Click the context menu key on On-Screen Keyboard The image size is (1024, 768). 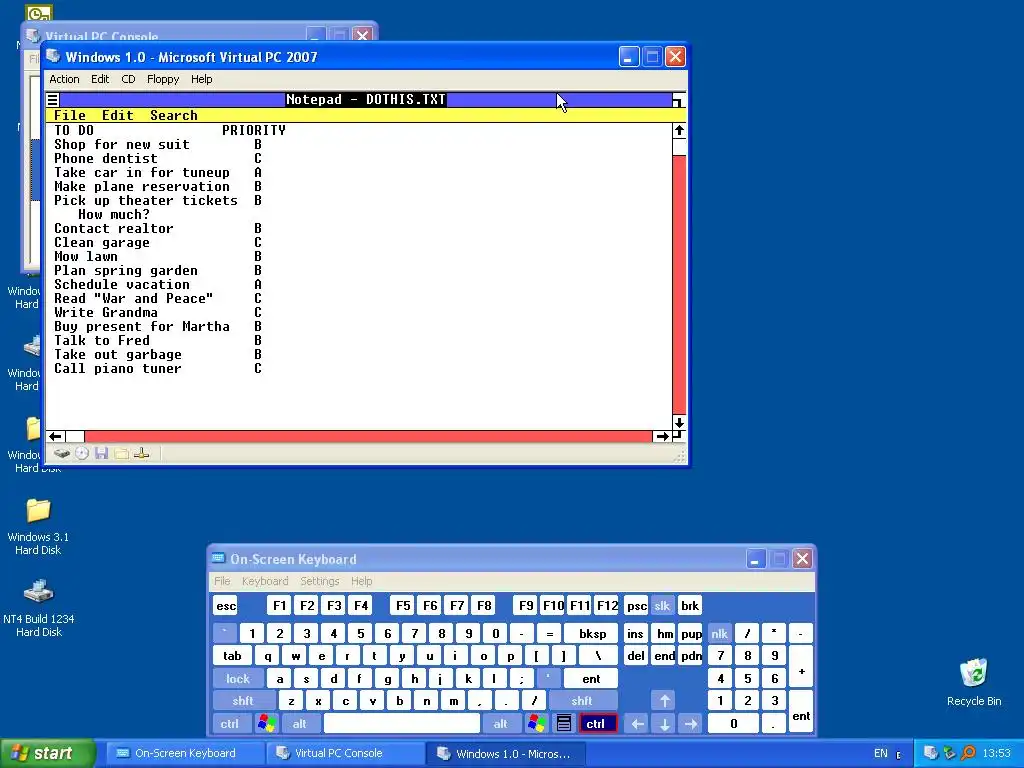coord(564,724)
